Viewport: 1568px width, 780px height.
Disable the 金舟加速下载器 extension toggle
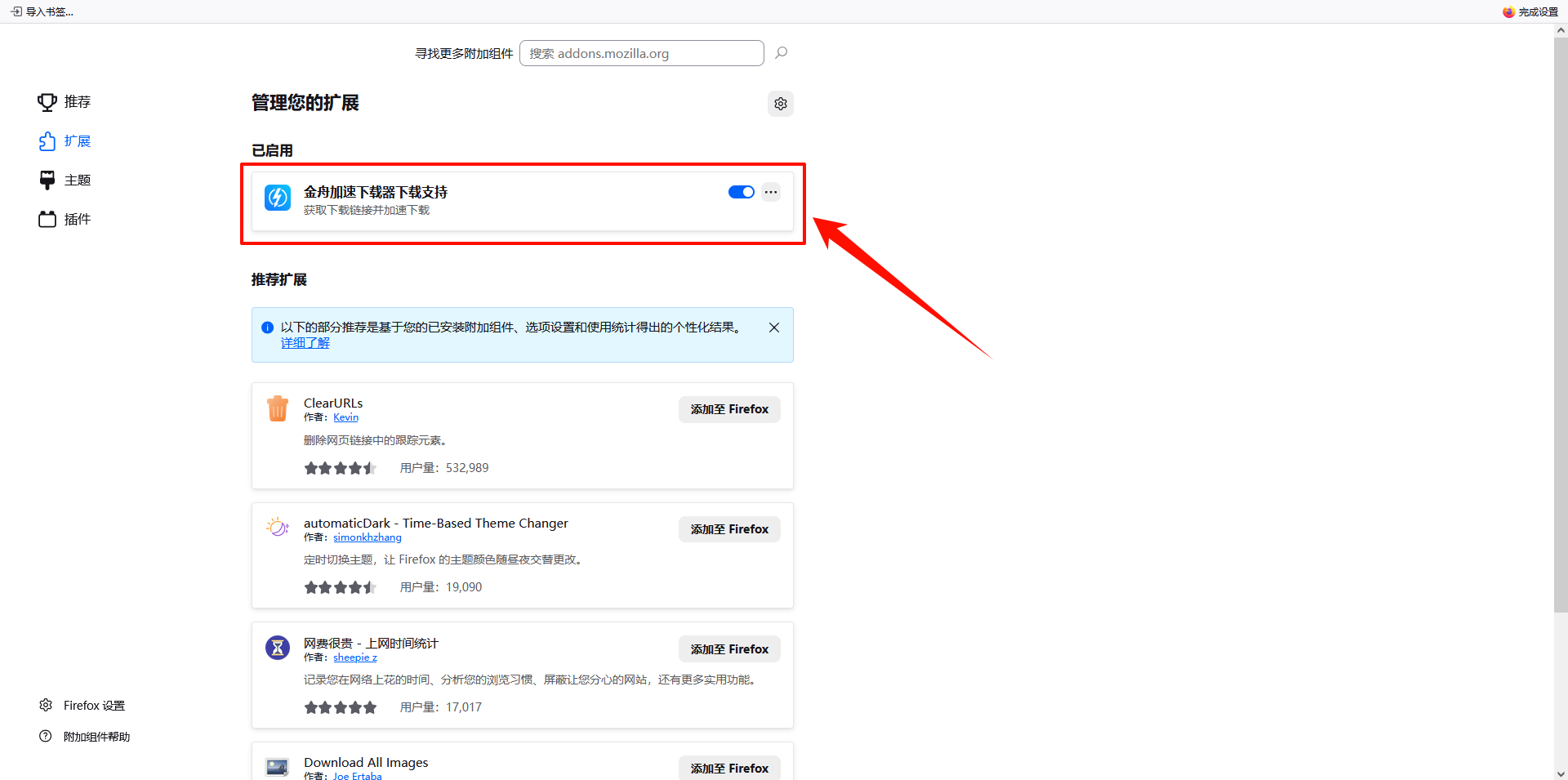click(x=741, y=192)
